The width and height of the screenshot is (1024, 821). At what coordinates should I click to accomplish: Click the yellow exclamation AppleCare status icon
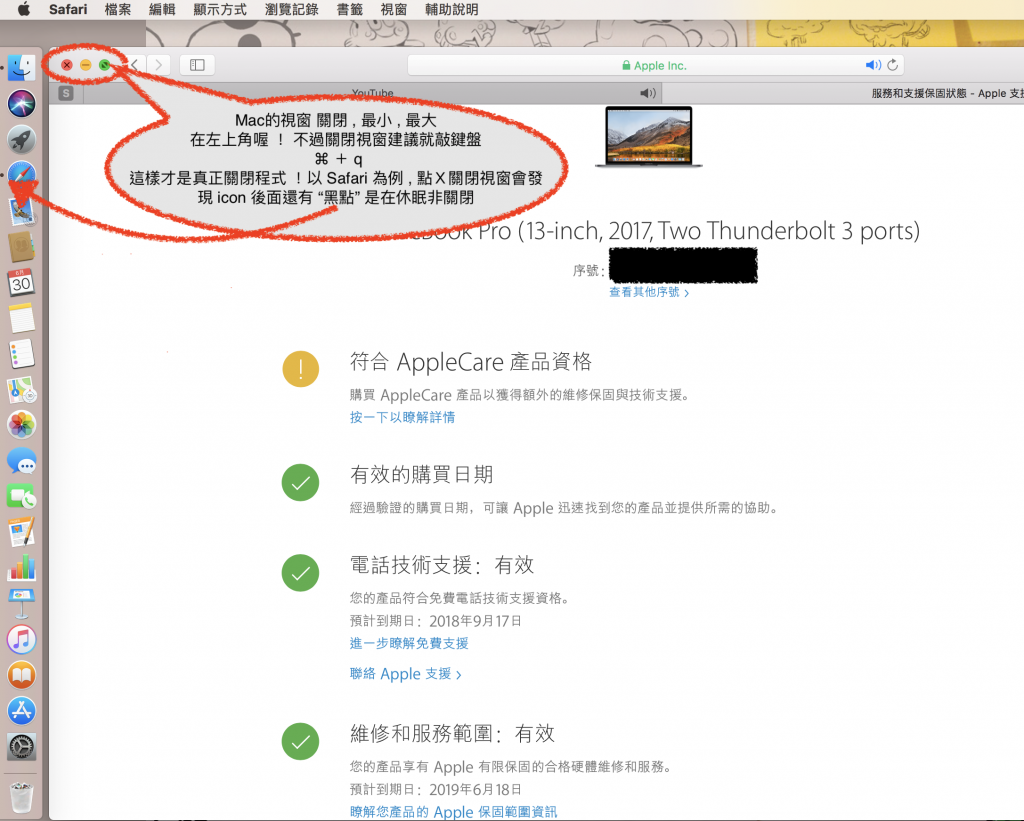click(x=300, y=369)
